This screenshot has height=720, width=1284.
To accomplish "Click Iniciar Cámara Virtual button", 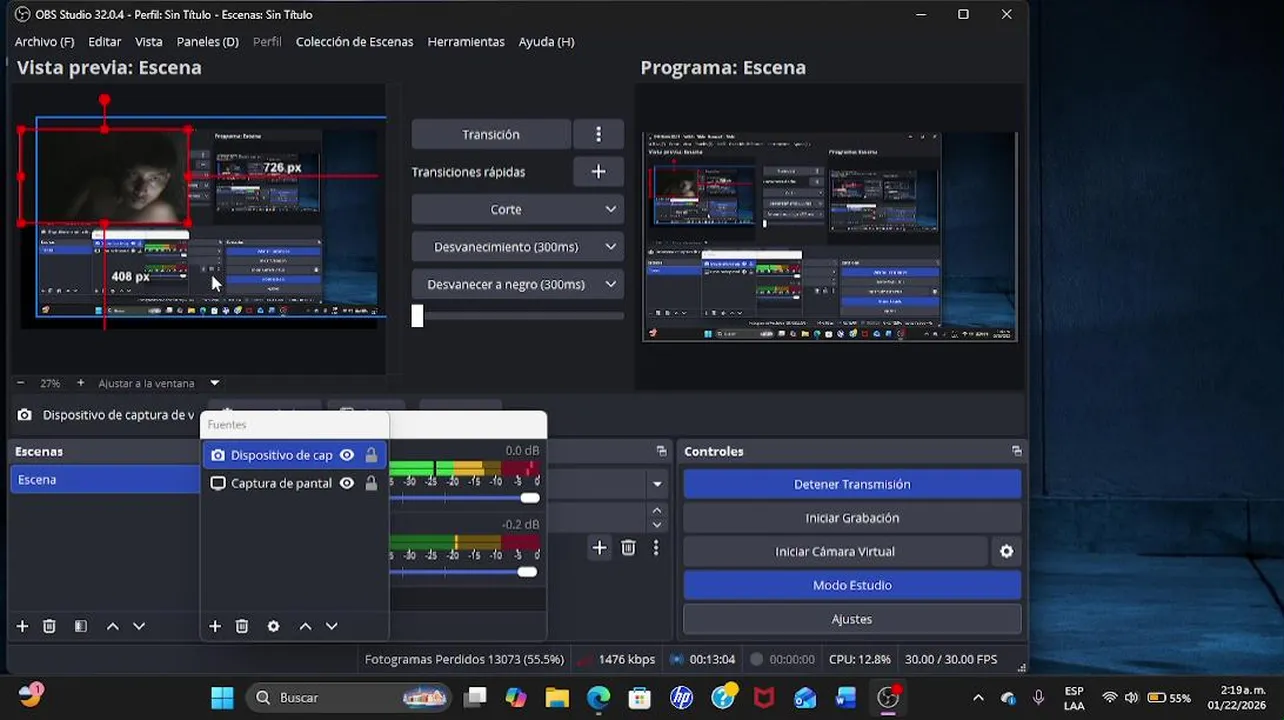I will (835, 551).
